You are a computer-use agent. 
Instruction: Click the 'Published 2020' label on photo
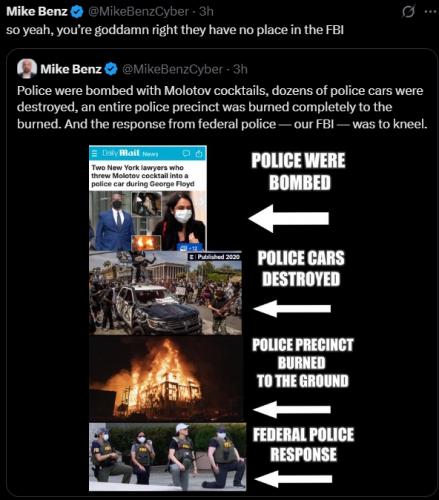(215, 257)
